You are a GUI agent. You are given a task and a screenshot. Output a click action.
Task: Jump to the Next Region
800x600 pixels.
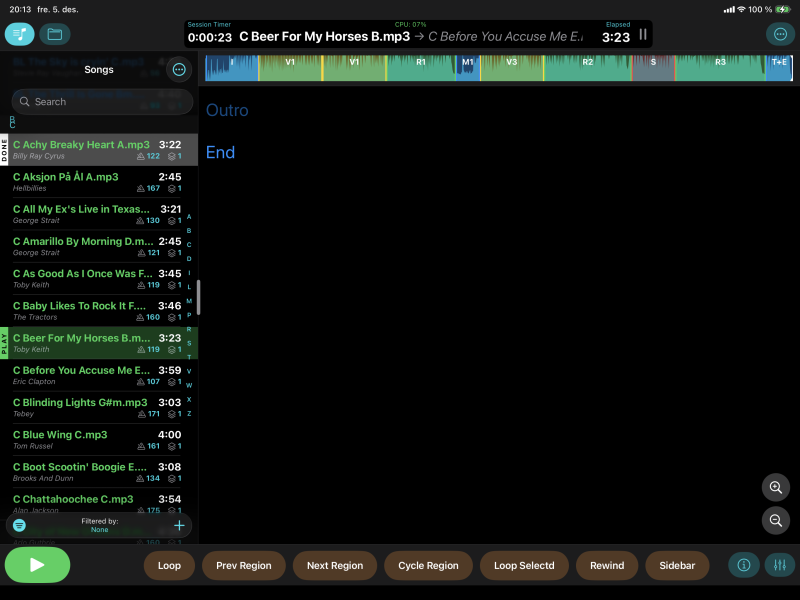pos(334,565)
